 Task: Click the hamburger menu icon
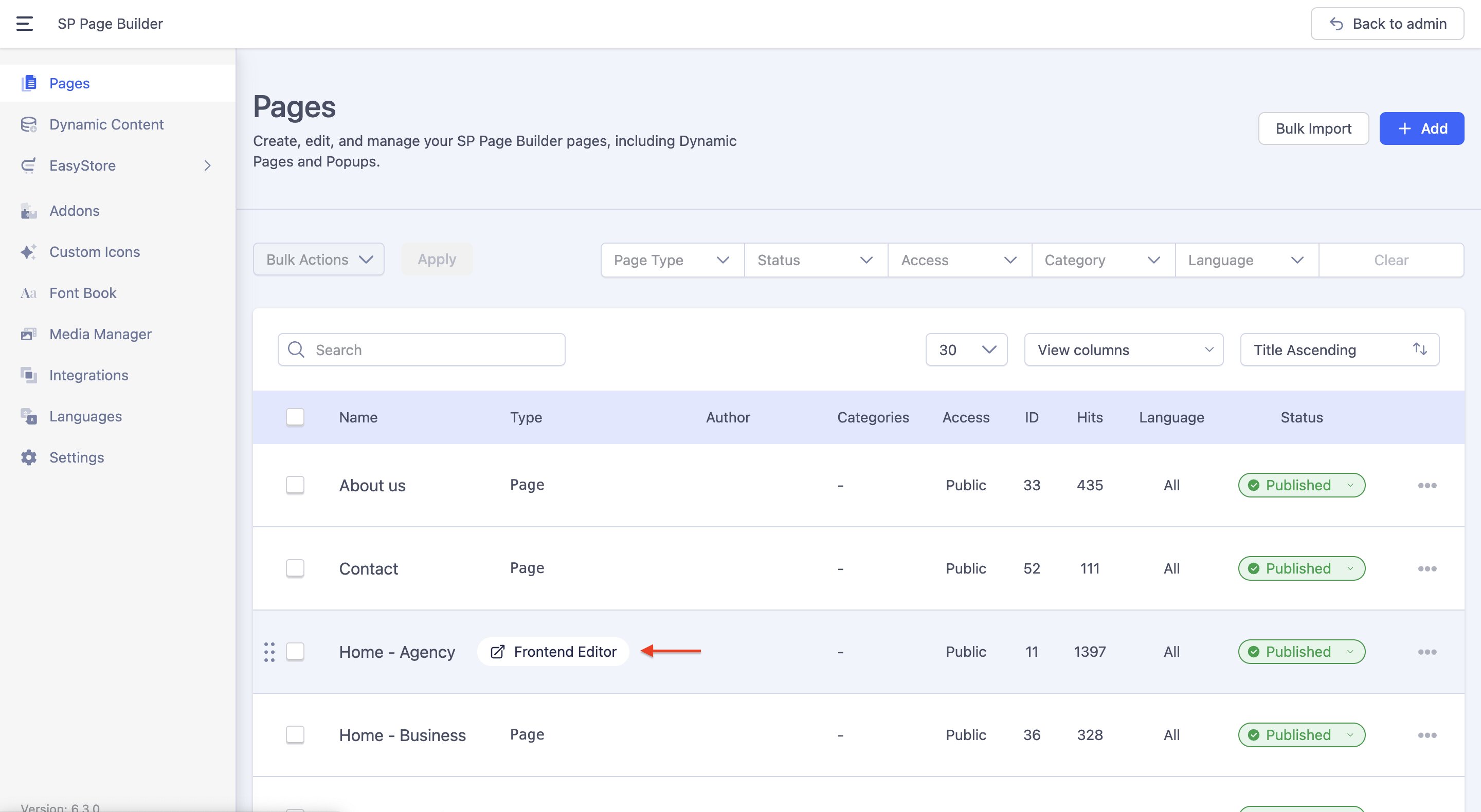click(24, 24)
